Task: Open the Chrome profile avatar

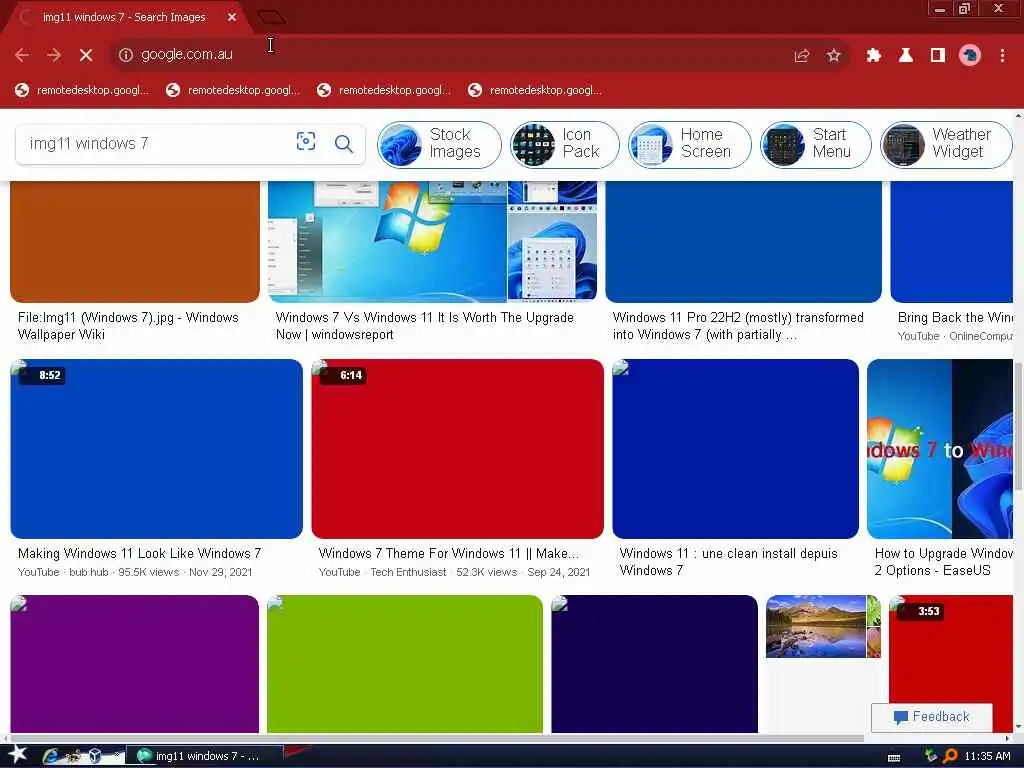Action: point(969,56)
